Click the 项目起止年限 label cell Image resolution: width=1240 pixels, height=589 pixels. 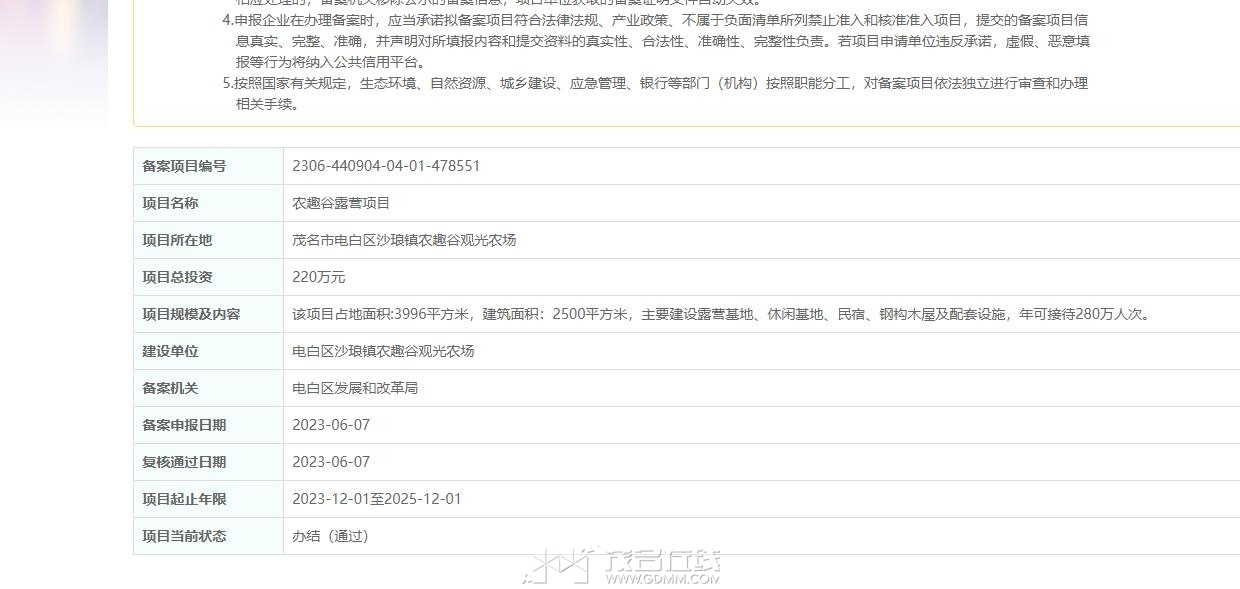pyautogui.click(x=209, y=499)
